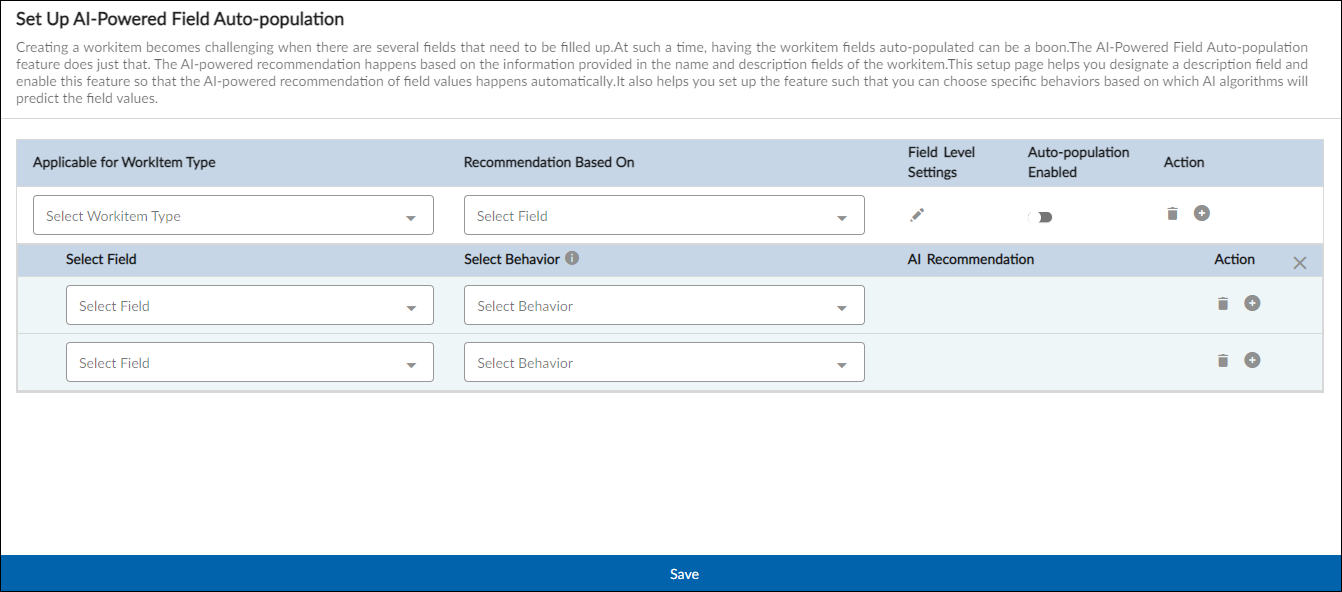The image size is (1342, 592).
Task: Click the Field Level Settings pencil icon
Action: pos(917,214)
